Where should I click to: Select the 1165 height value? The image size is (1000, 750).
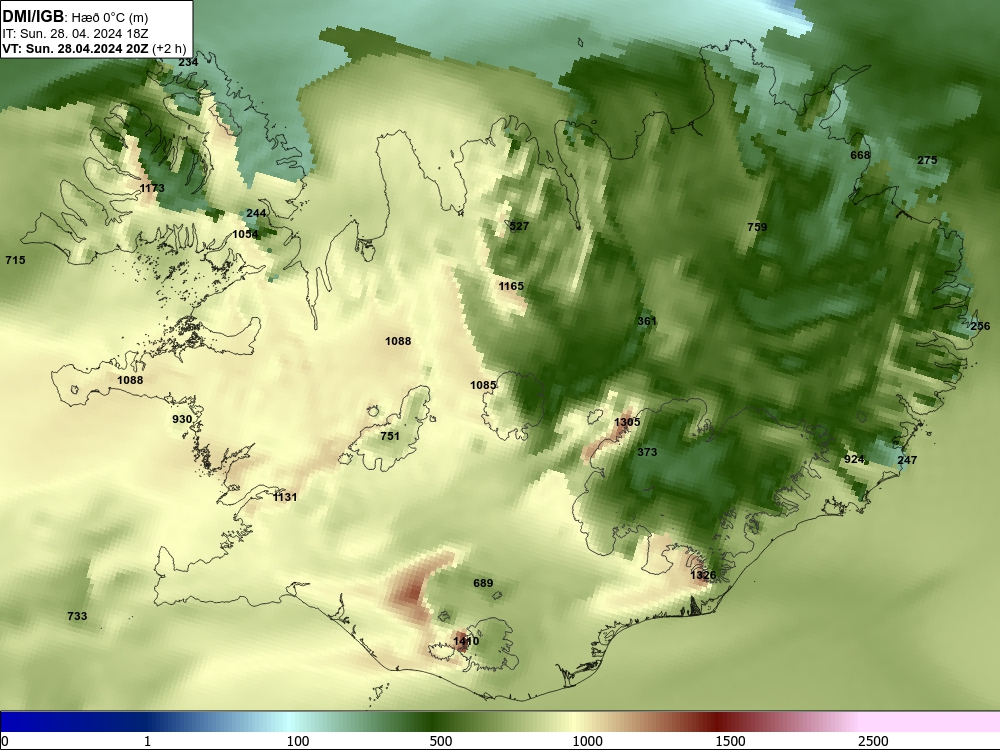(511, 286)
